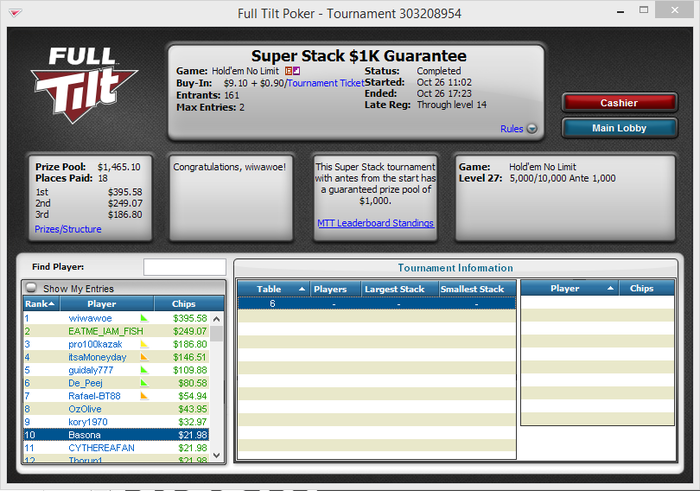This screenshot has height=491, width=700.
Task: Sort tournament tables by Table column
Action: click(273, 289)
